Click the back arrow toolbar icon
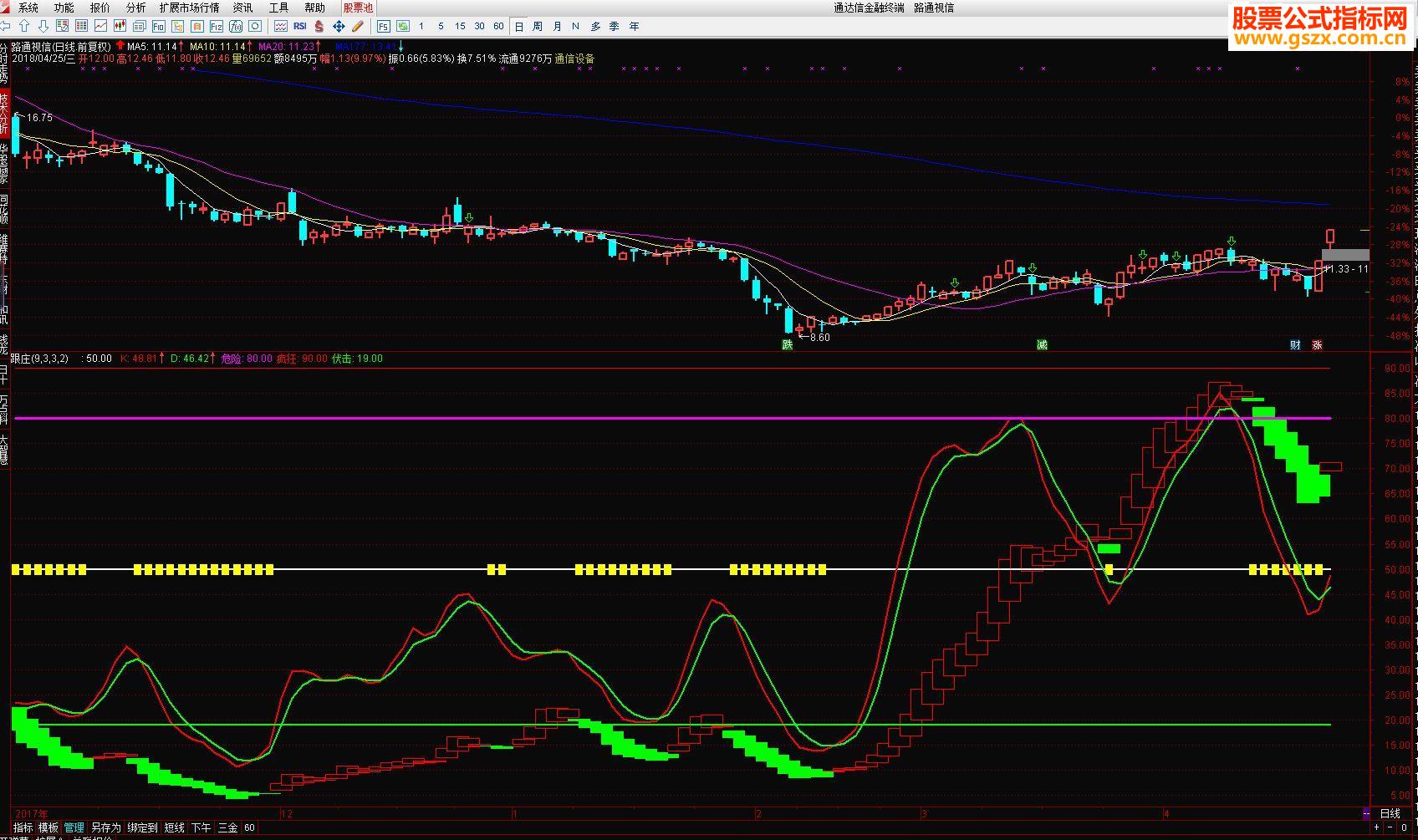This screenshot has width=1418, height=840. click(7, 26)
